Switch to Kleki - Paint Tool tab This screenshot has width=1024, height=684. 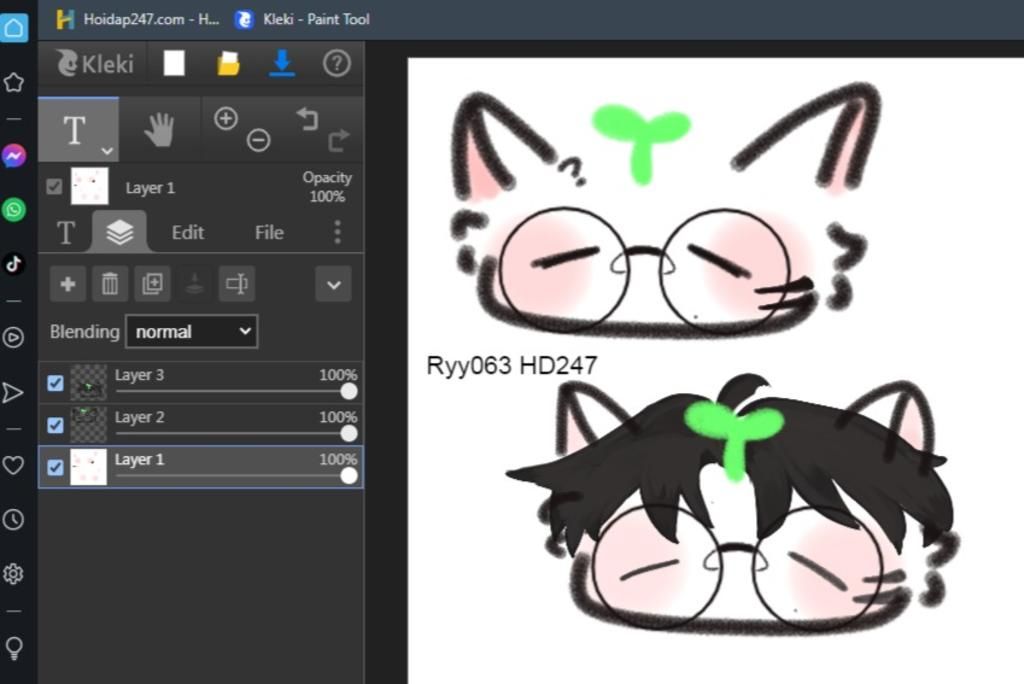[302, 20]
